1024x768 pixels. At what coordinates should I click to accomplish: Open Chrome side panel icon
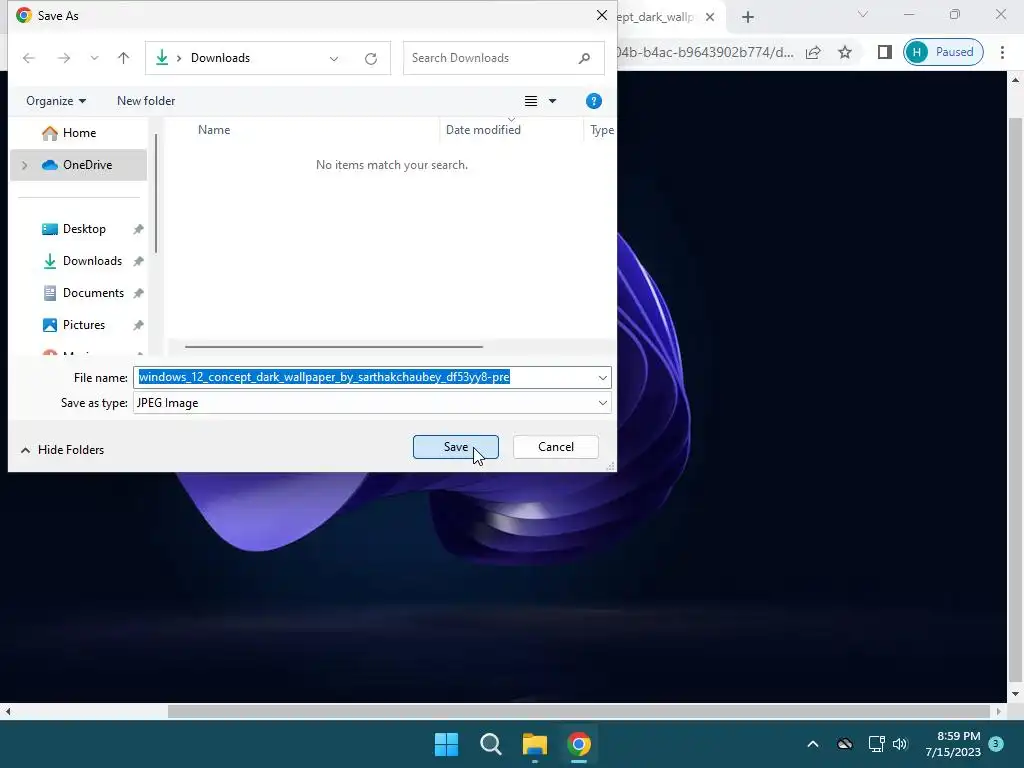point(884,52)
